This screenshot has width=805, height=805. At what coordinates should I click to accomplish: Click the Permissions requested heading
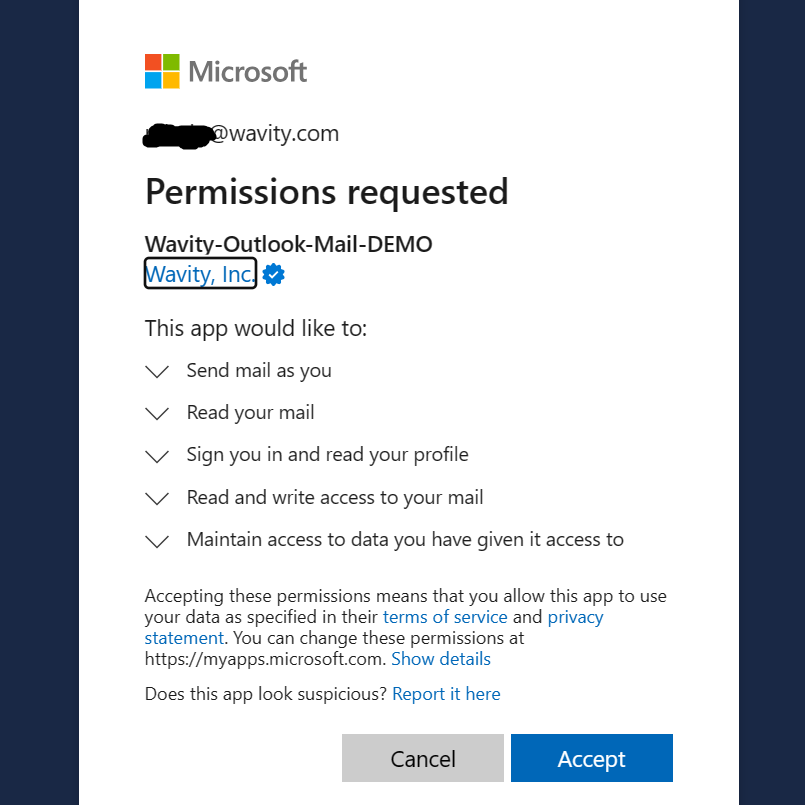pos(326,191)
